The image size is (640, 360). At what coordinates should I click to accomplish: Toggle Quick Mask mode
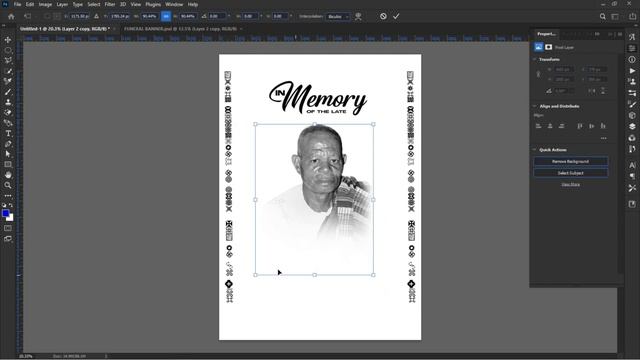pyautogui.click(x=8, y=228)
